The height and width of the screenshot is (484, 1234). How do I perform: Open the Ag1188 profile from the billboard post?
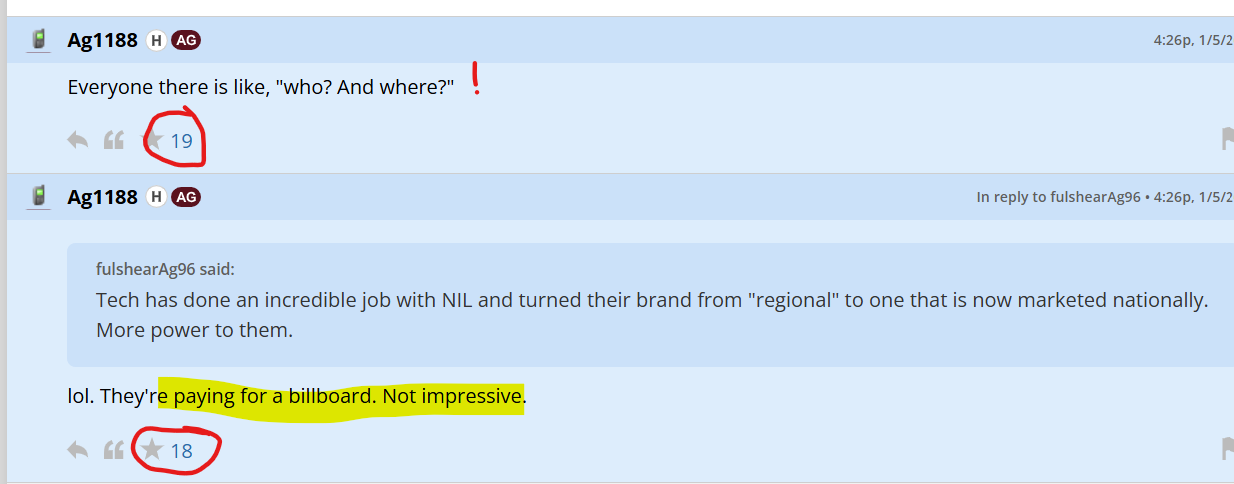pyautogui.click(x=102, y=197)
